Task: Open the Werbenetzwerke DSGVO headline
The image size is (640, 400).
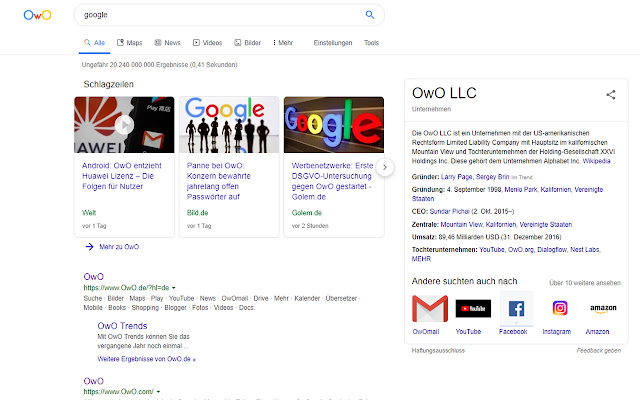Action: point(332,181)
